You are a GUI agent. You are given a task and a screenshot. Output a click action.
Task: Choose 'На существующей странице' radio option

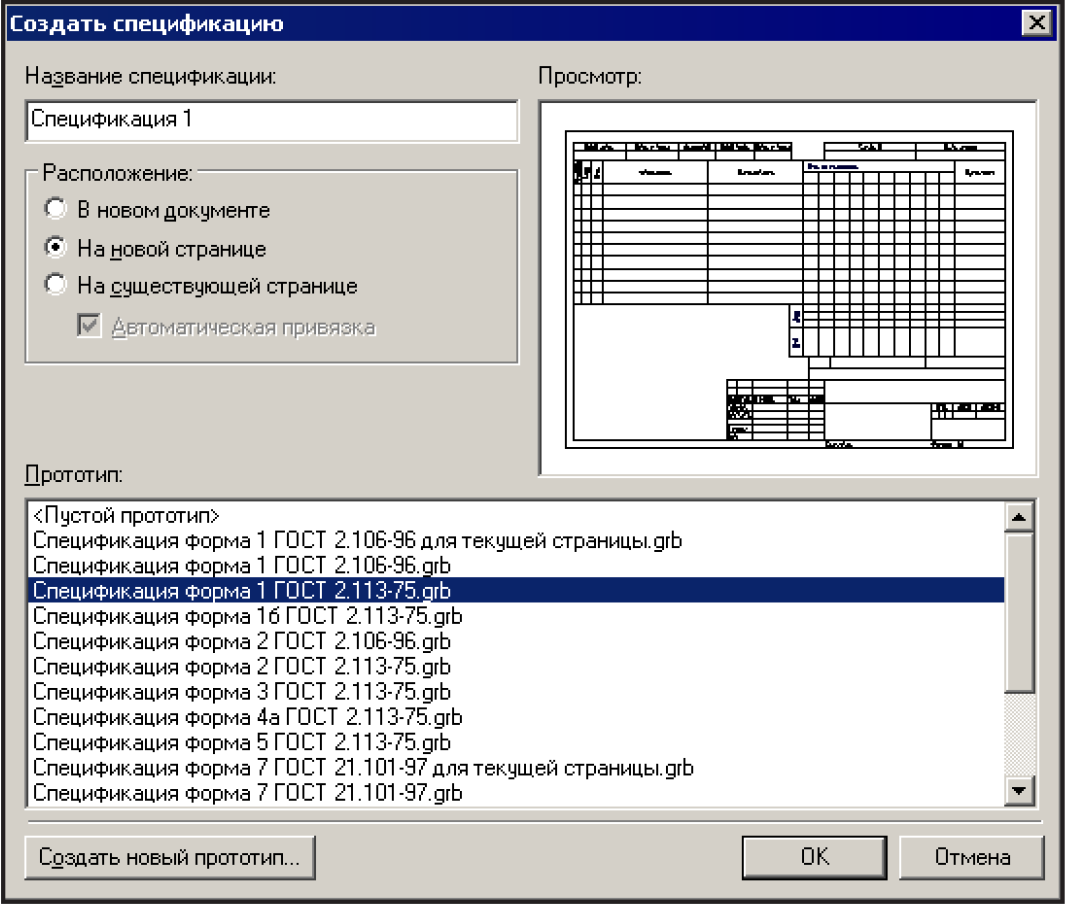(x=56, y=286)
